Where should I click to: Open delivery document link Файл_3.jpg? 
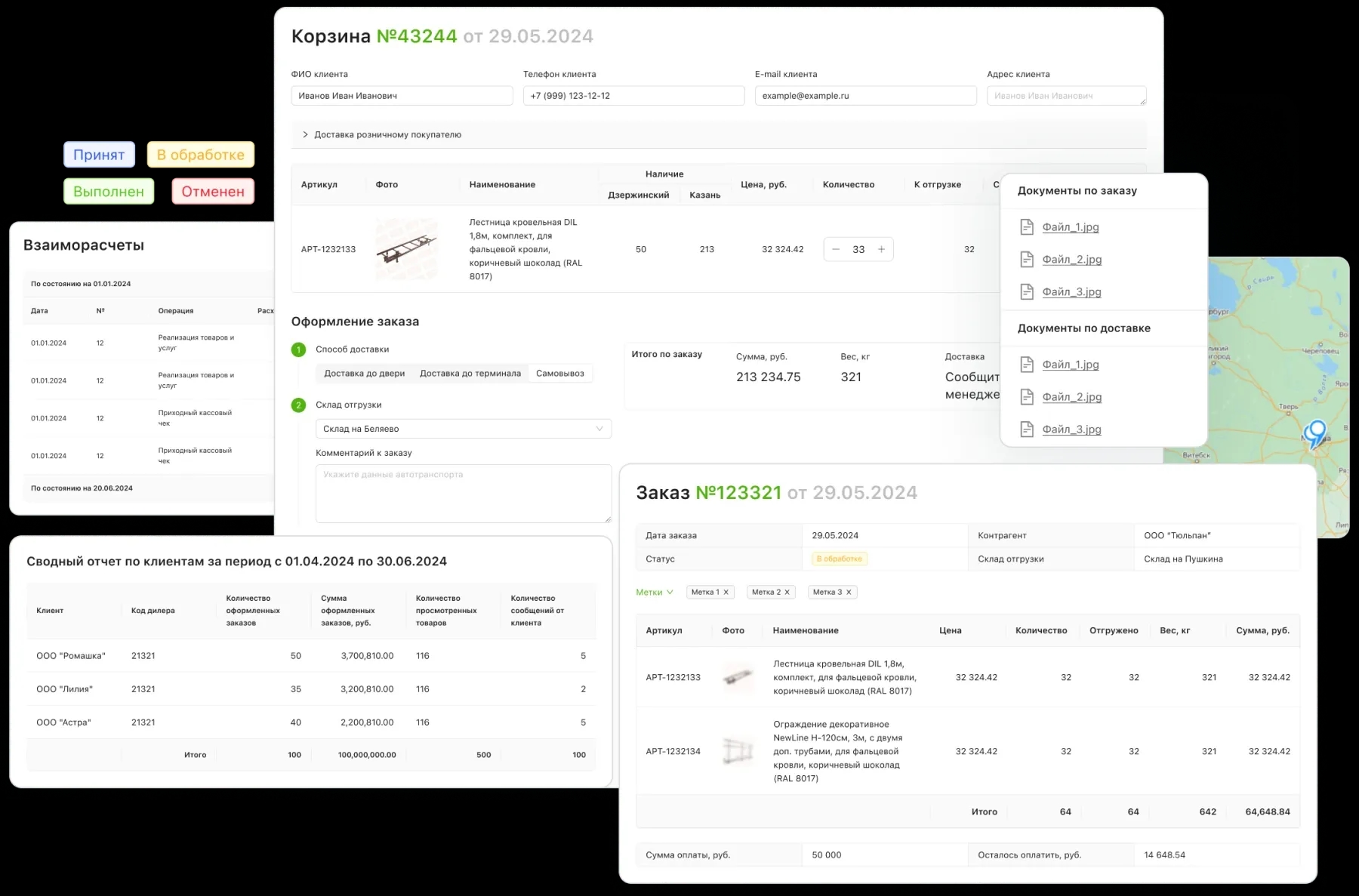click(x=1072, y=430)
